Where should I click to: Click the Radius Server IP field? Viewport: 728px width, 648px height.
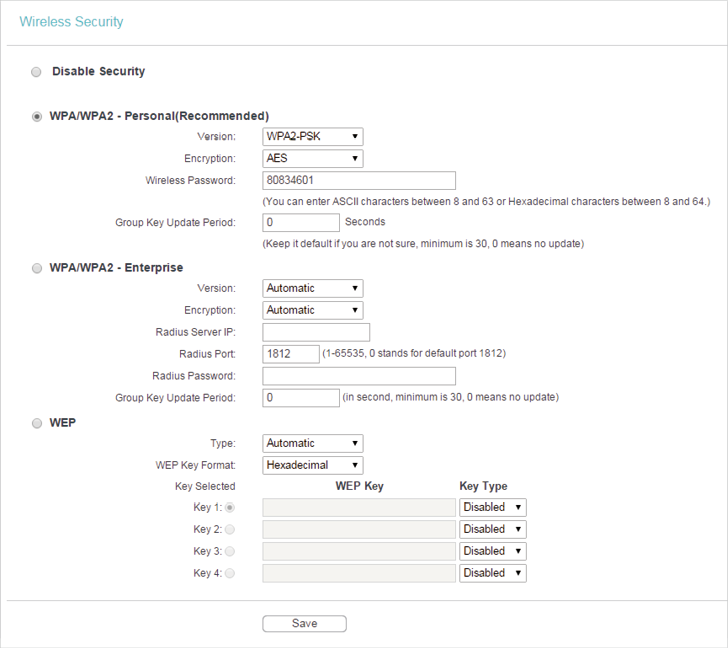tap(316, 332)
